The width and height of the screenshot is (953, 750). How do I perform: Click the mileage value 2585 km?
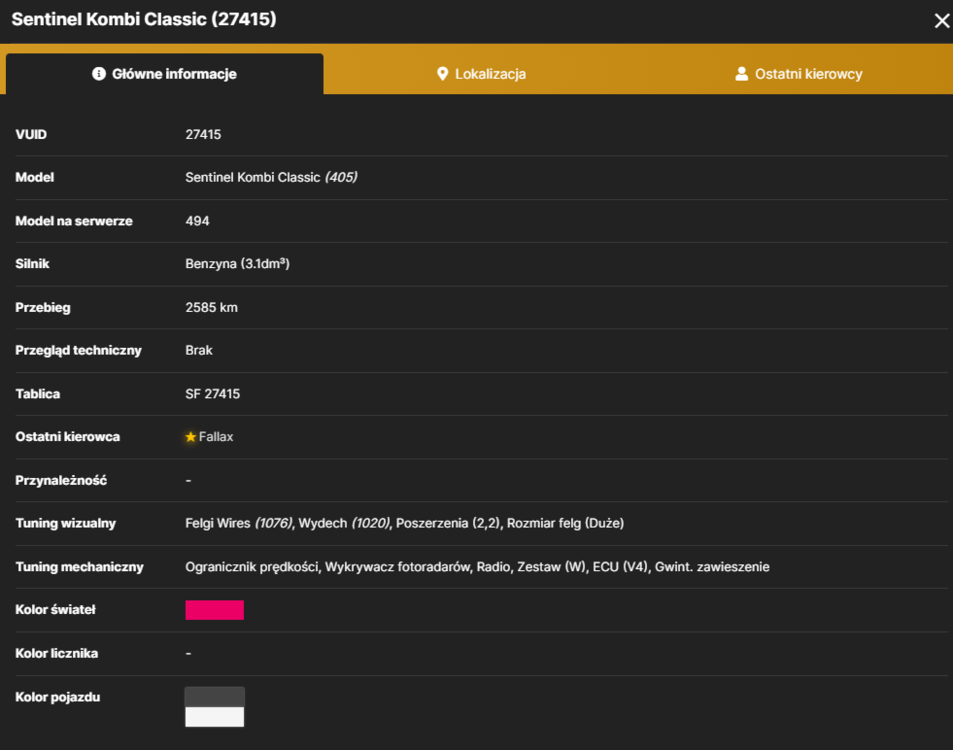click(x=212, y=308)
